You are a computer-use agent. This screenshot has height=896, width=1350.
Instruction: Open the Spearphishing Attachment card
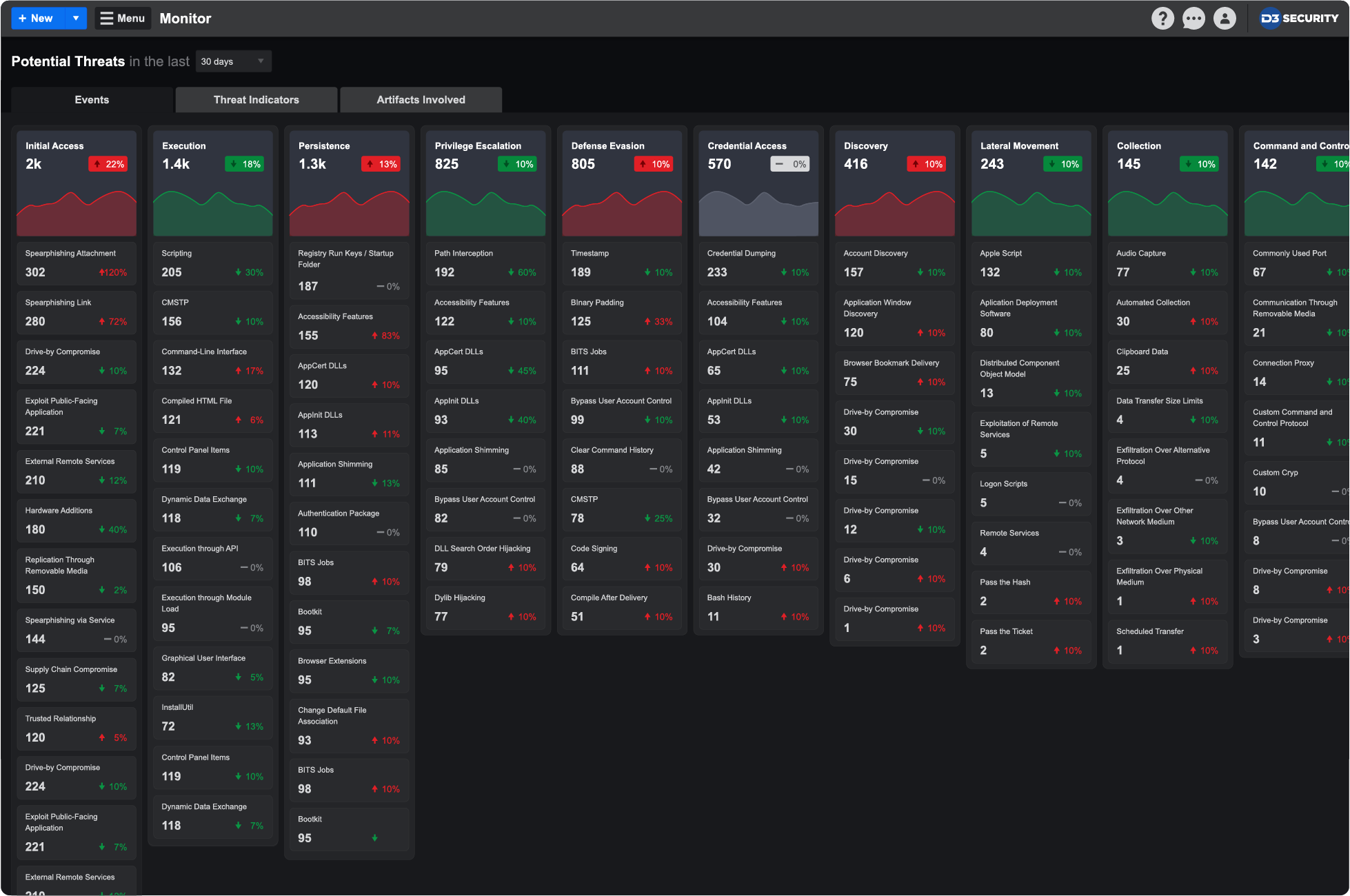(76, 263)
